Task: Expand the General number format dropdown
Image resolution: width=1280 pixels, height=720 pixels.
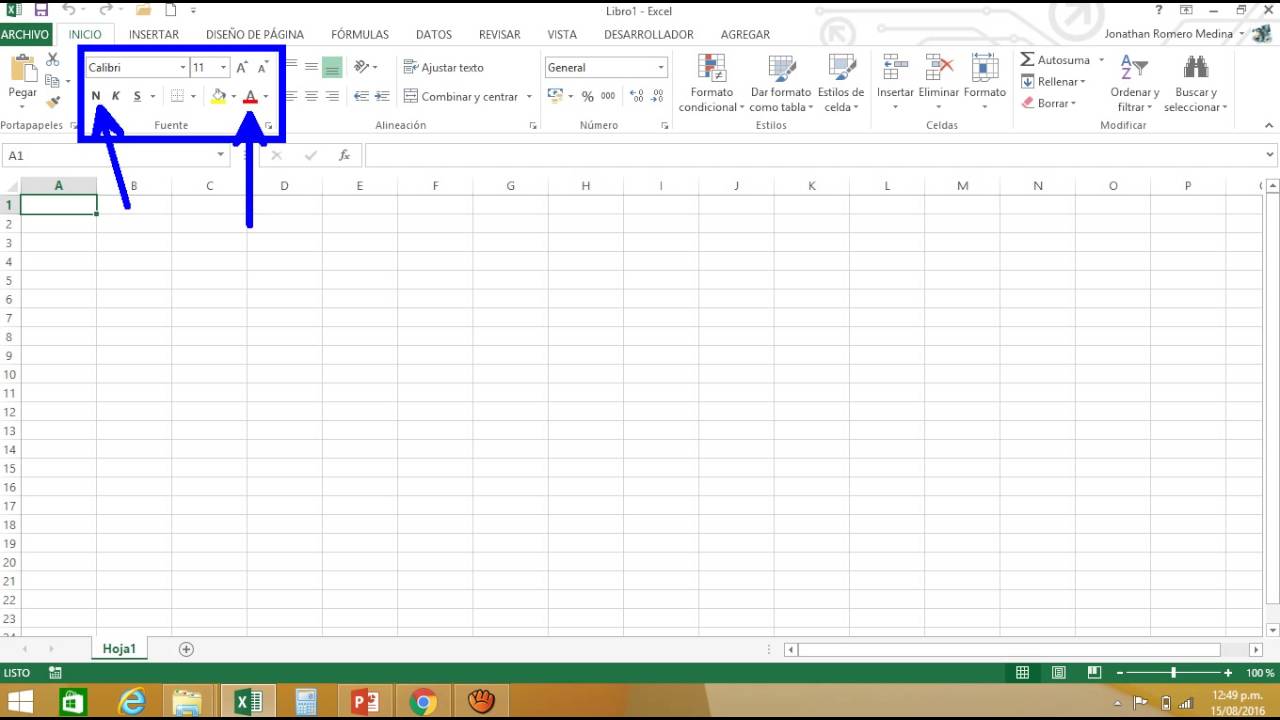Action: pos(661,68)
